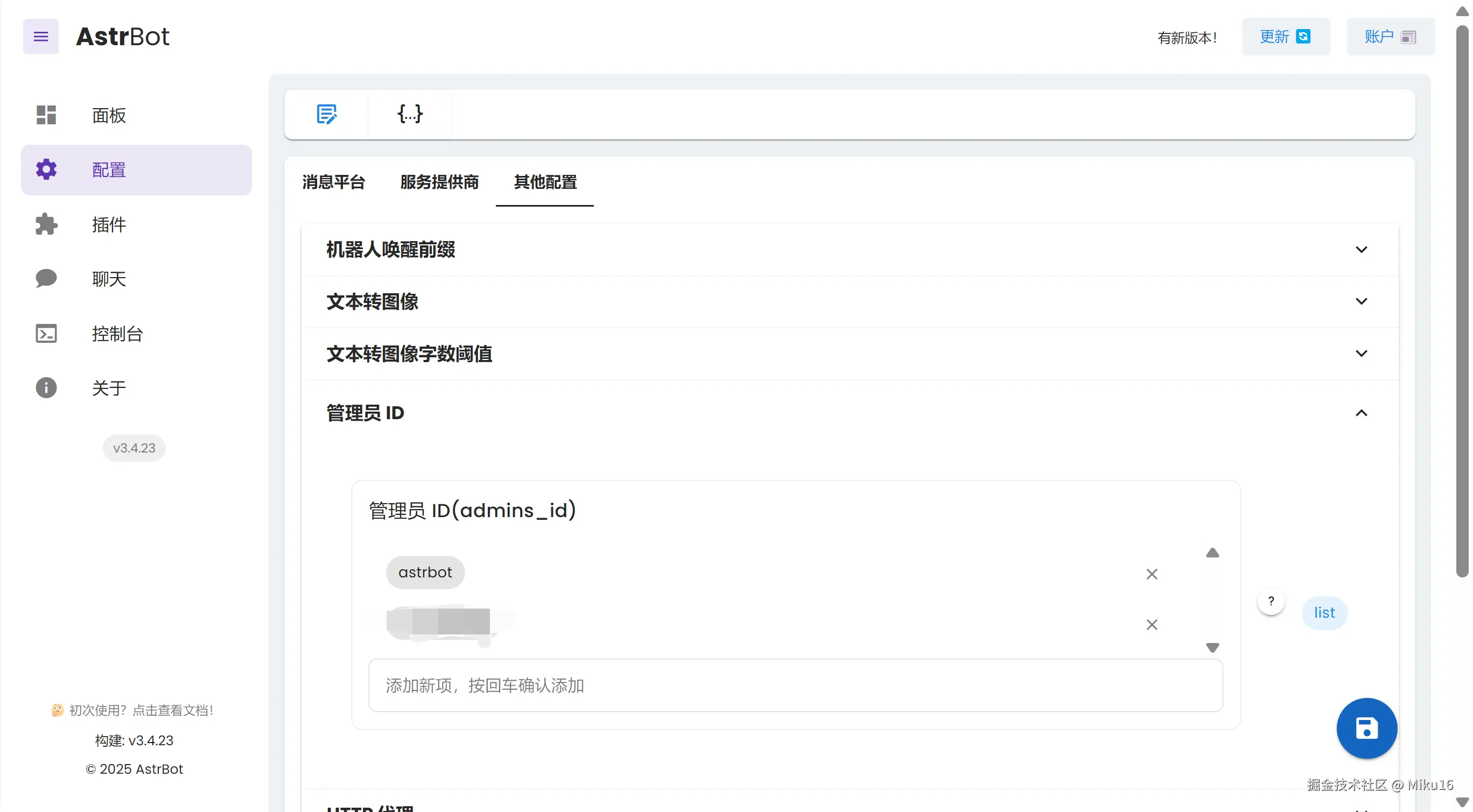Click the add new admin ID field
1473x812 pixels.
(795, 685)
